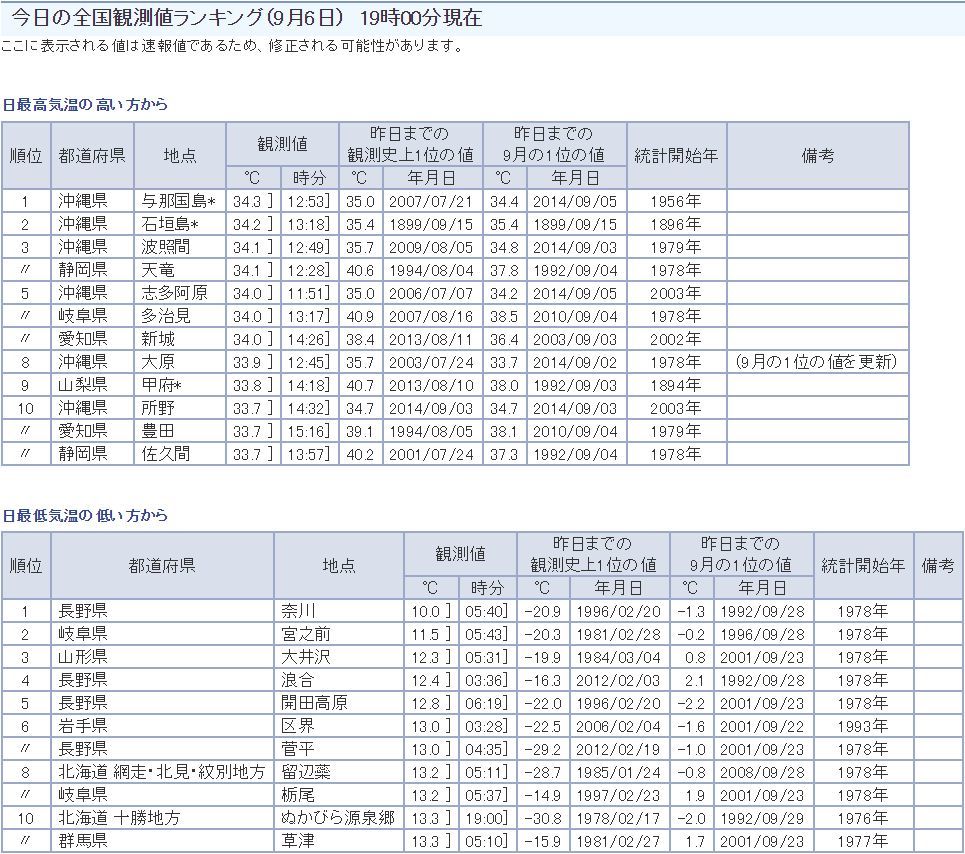
Task: Open the ぬかびら源泉郷 location link
Action: click(339, 818)
